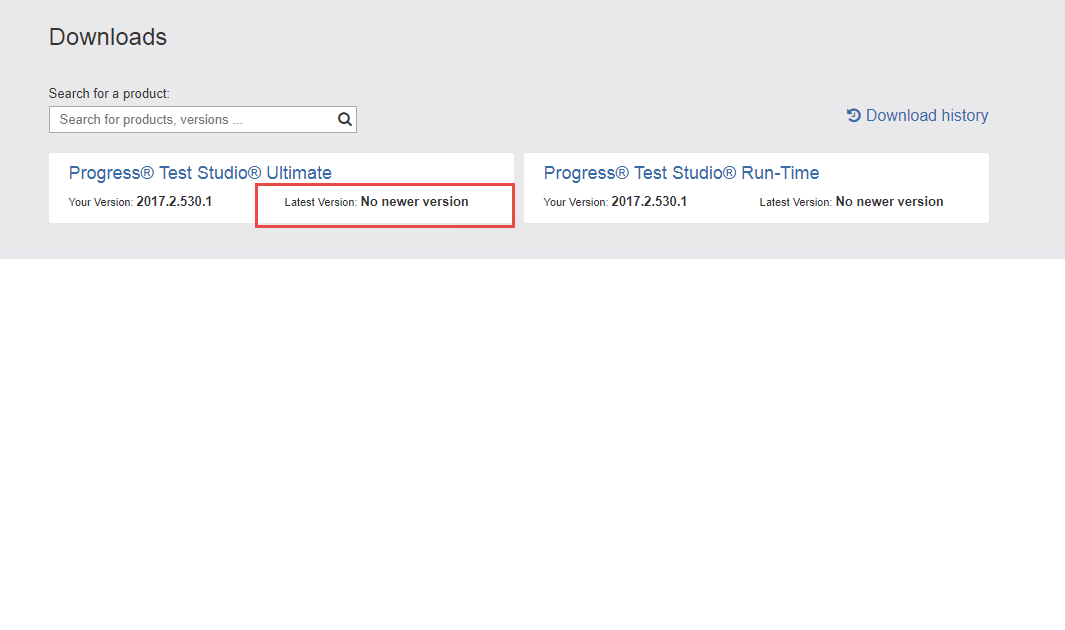This screenshot has width=1065, height=630.
Task: Click 'No newer version' in Run-Time card
Action: click(889, 201)
